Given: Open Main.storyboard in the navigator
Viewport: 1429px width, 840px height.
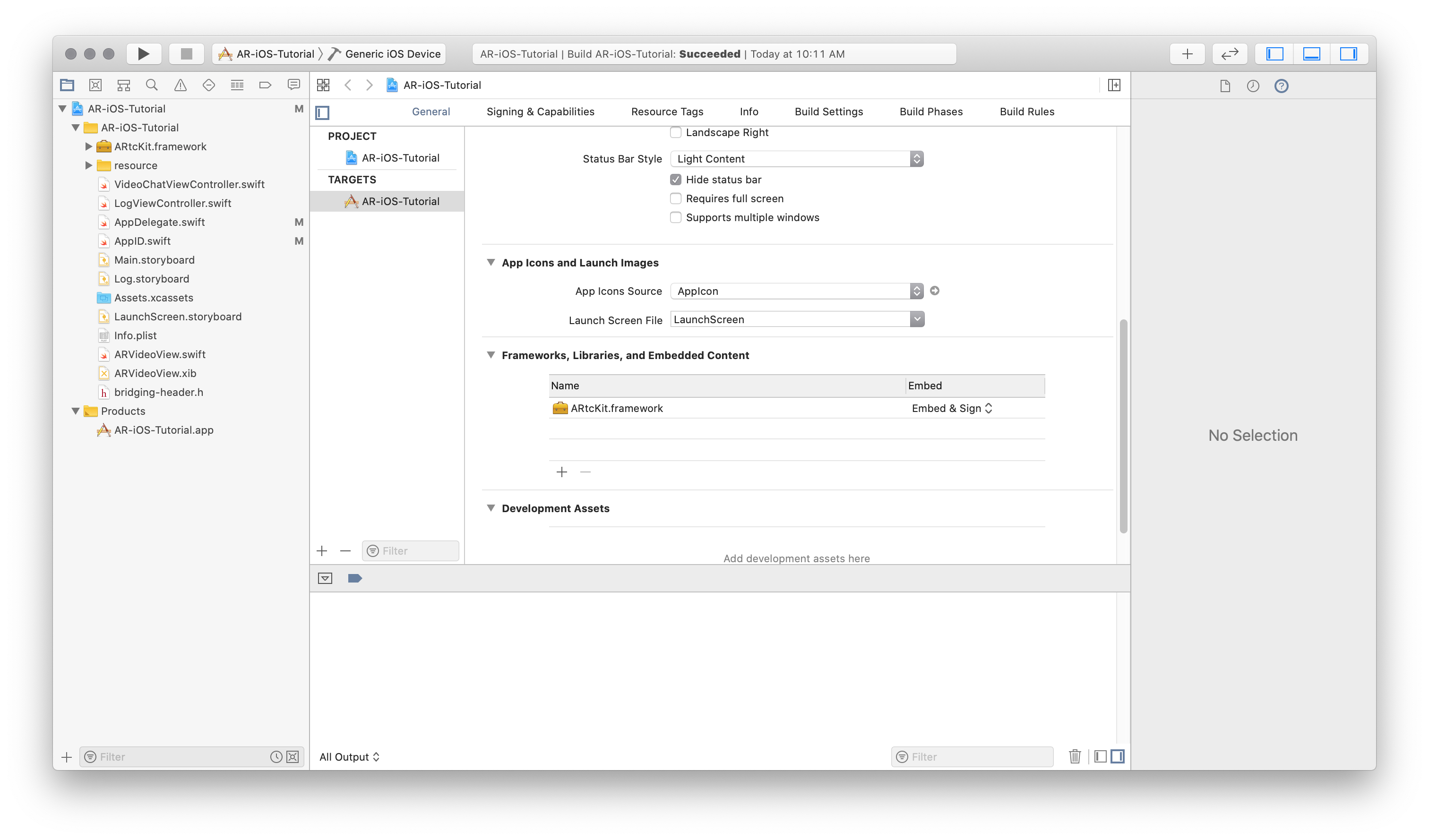Looking at the screenshot, I should pos(154,259).
